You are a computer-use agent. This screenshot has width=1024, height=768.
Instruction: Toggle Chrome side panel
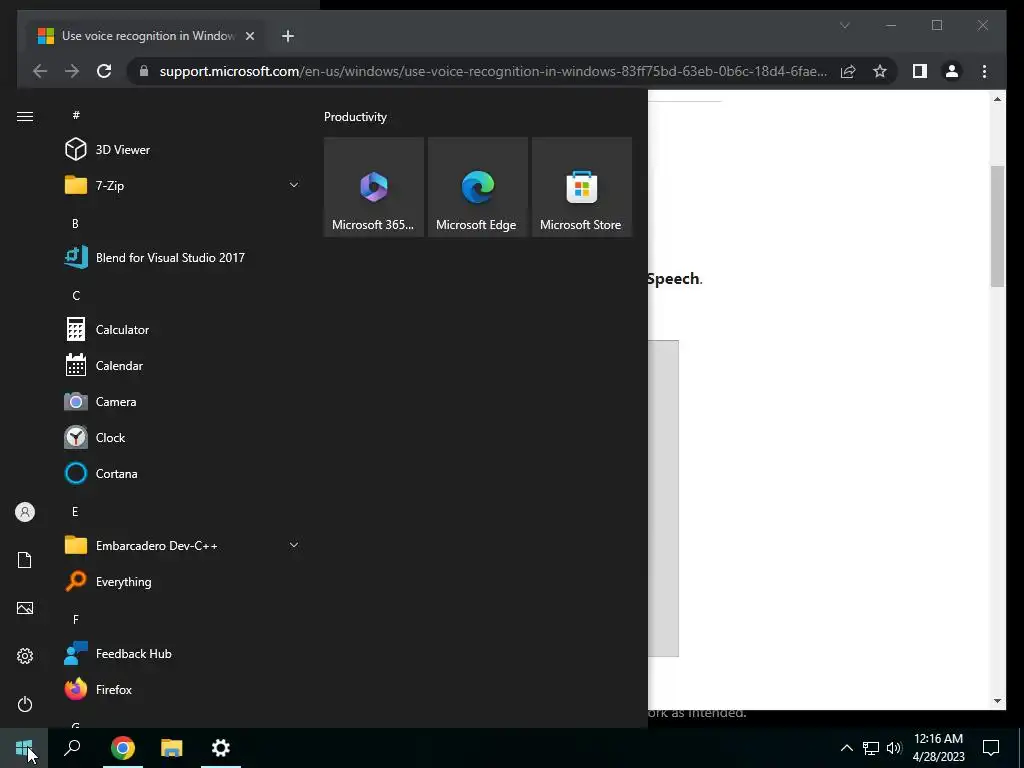coord(920,71)
